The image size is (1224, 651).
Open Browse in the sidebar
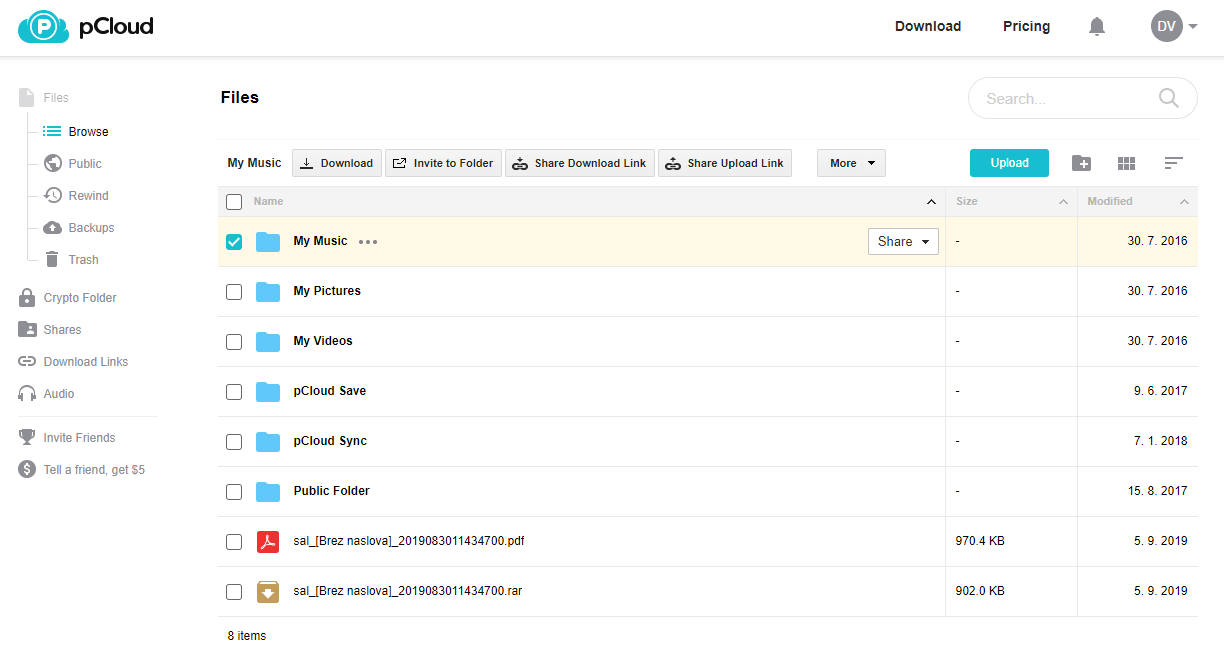(88, 132)
